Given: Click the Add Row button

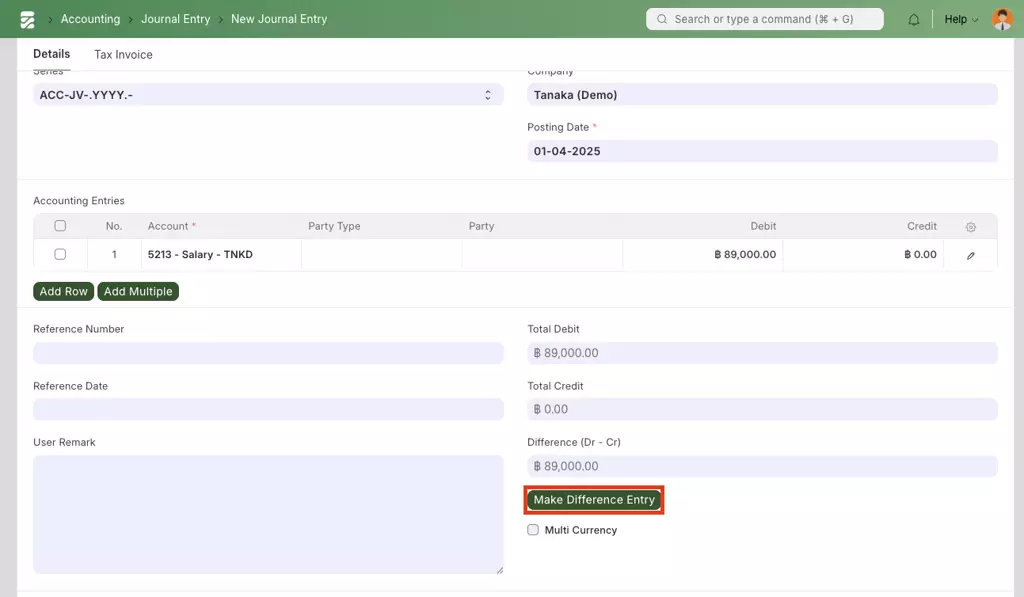Looking at the screenshot, I should 63,291.
